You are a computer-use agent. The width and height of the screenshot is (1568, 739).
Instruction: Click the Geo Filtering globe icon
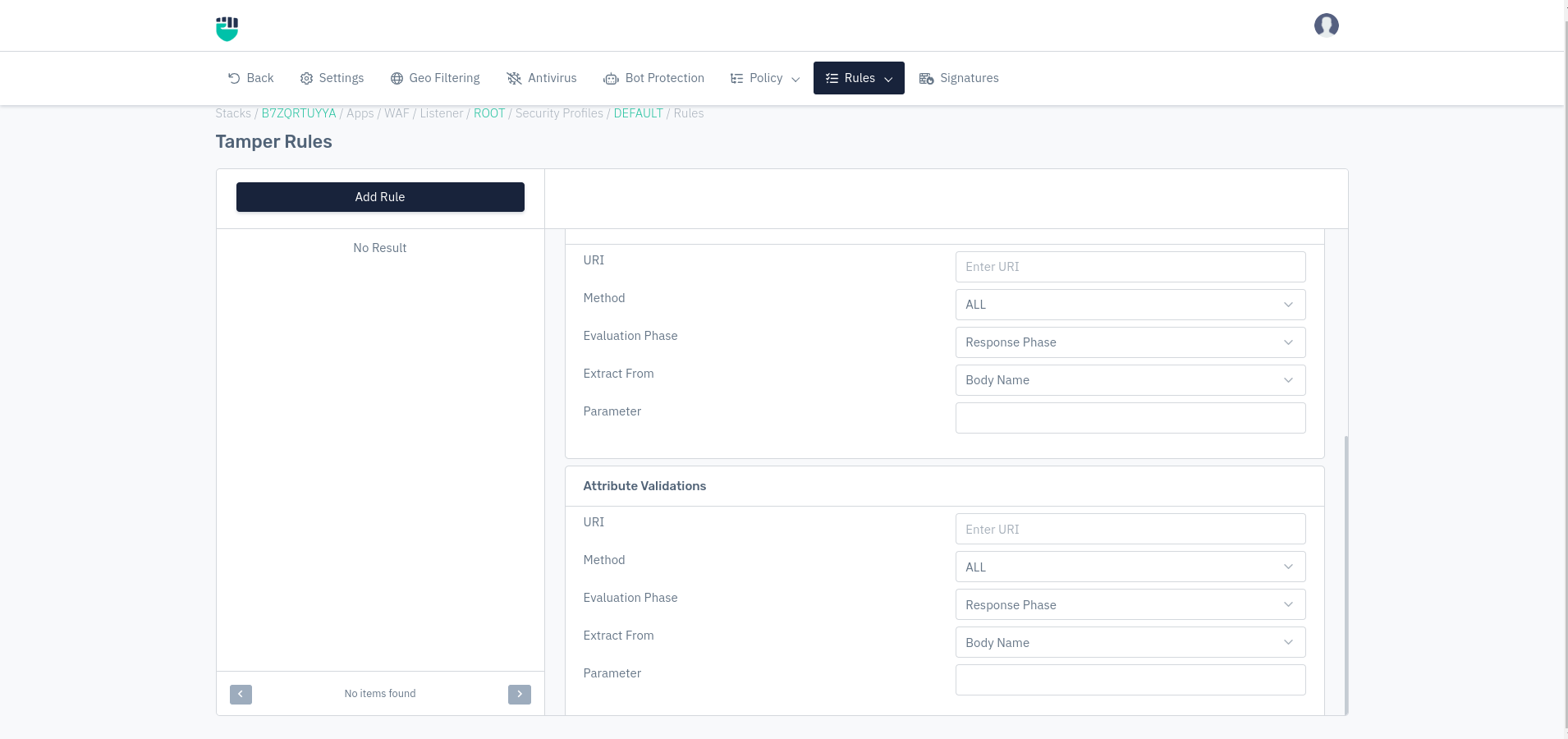point(397,78)
